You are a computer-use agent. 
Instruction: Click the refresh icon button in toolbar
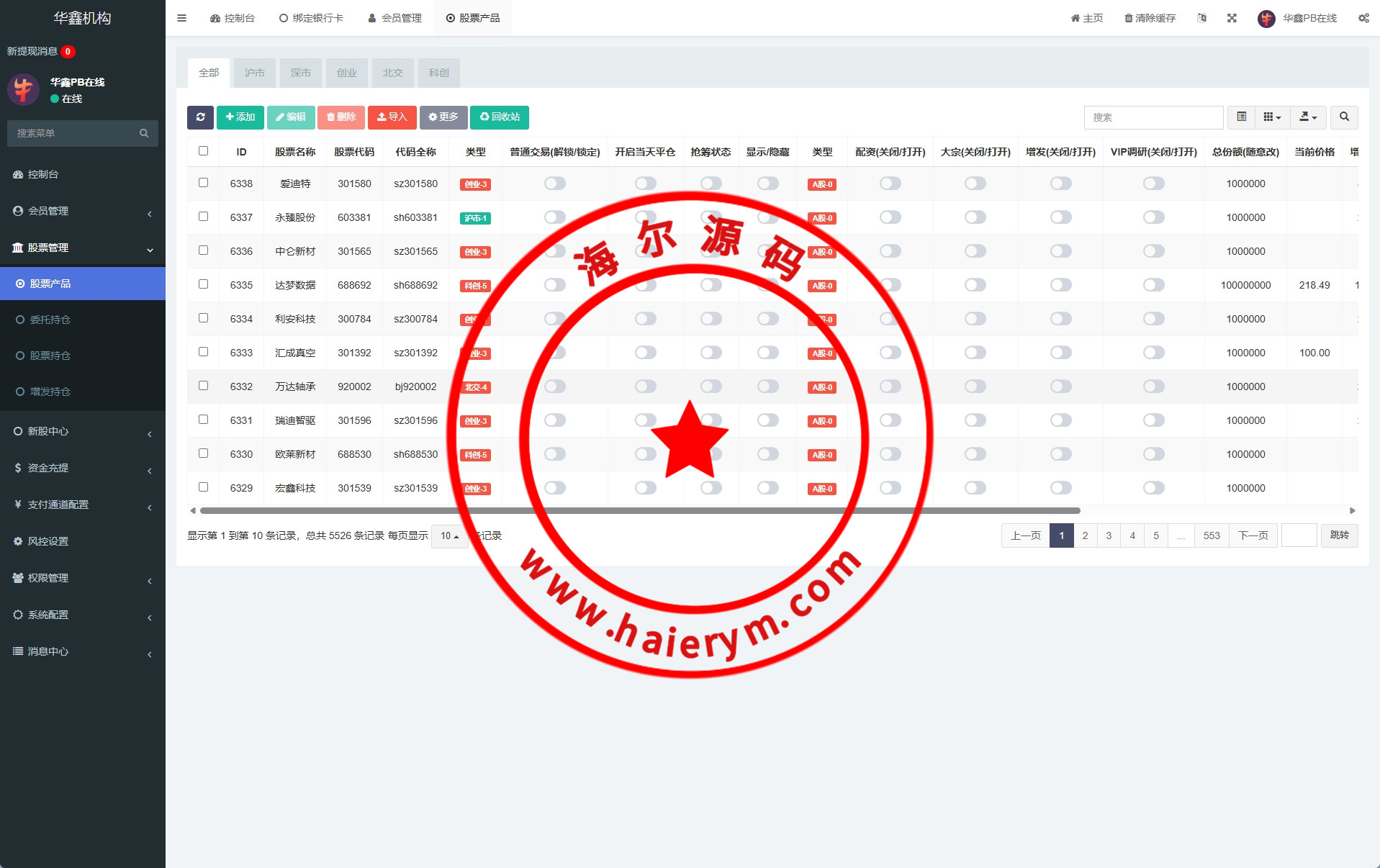[x=200, y=117]
